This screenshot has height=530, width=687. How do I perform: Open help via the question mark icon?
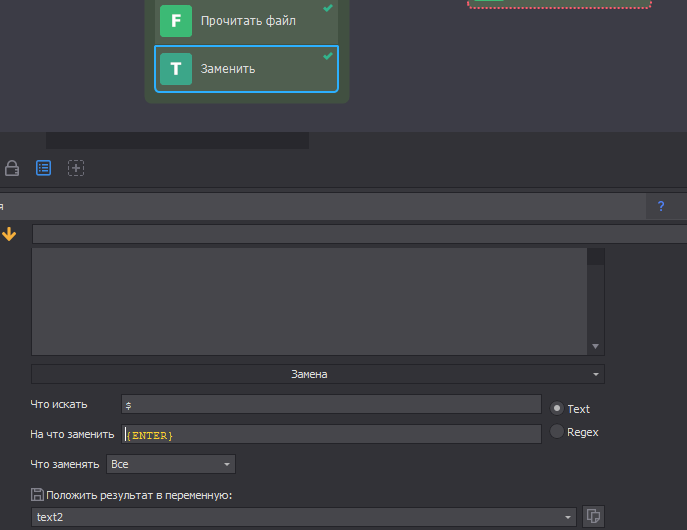coord(660,206)
